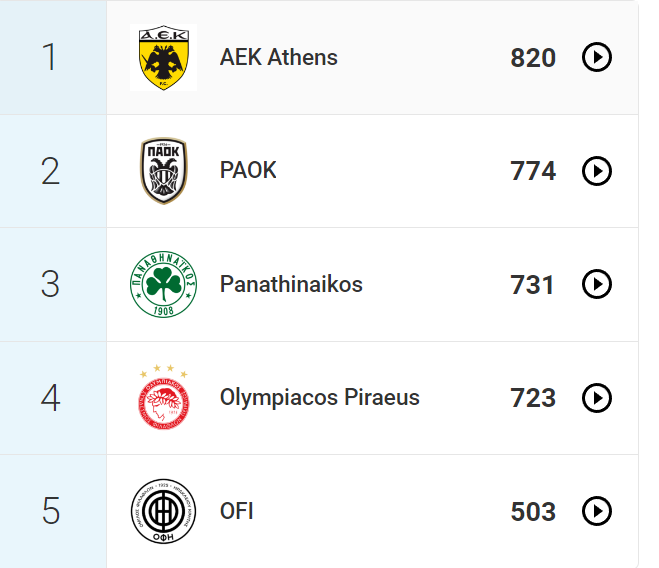Viewport: 659px width, 568px height.
Task: Open Olympiacos Piraeus details arrow
Action: (x=597, y=398)
